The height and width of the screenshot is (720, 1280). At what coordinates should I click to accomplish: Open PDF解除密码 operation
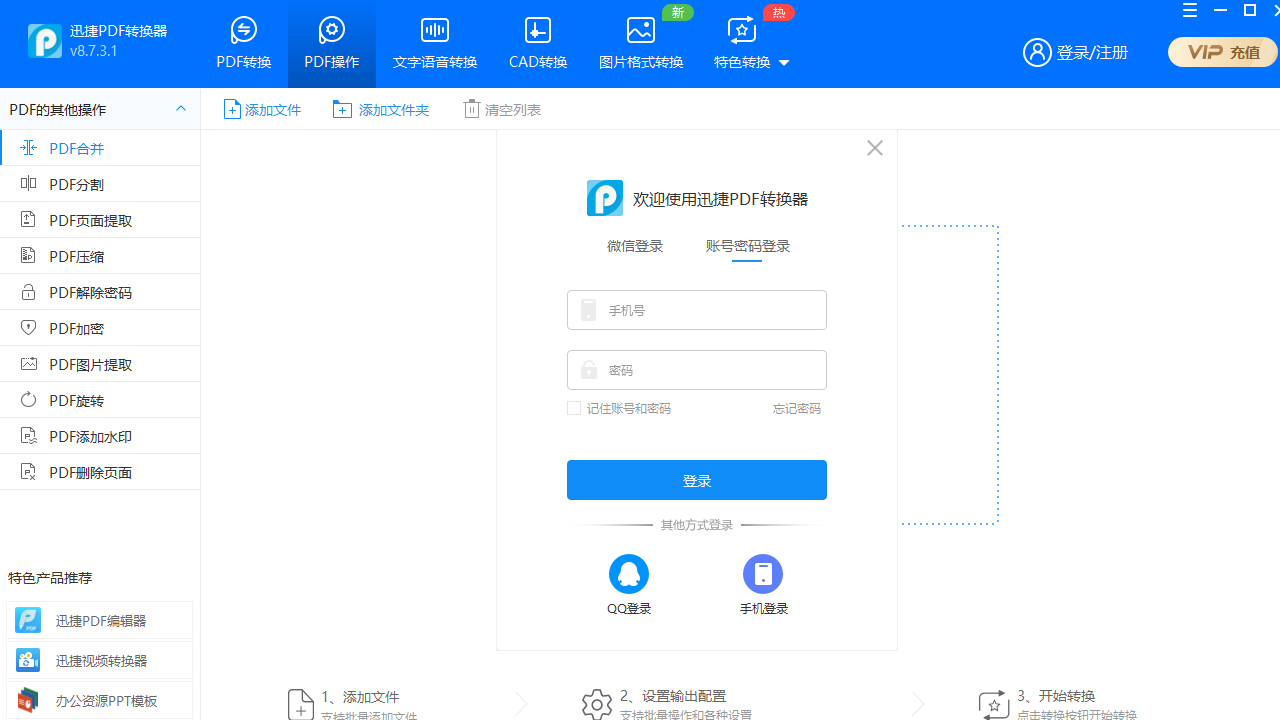coord(100,292)
